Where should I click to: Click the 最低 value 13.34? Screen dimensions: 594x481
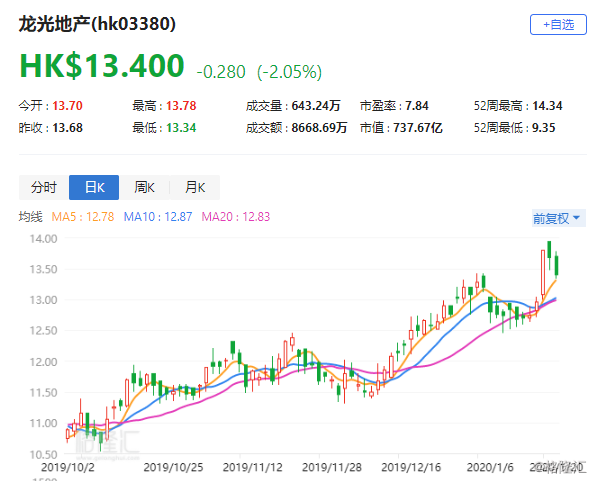[181, 128]
